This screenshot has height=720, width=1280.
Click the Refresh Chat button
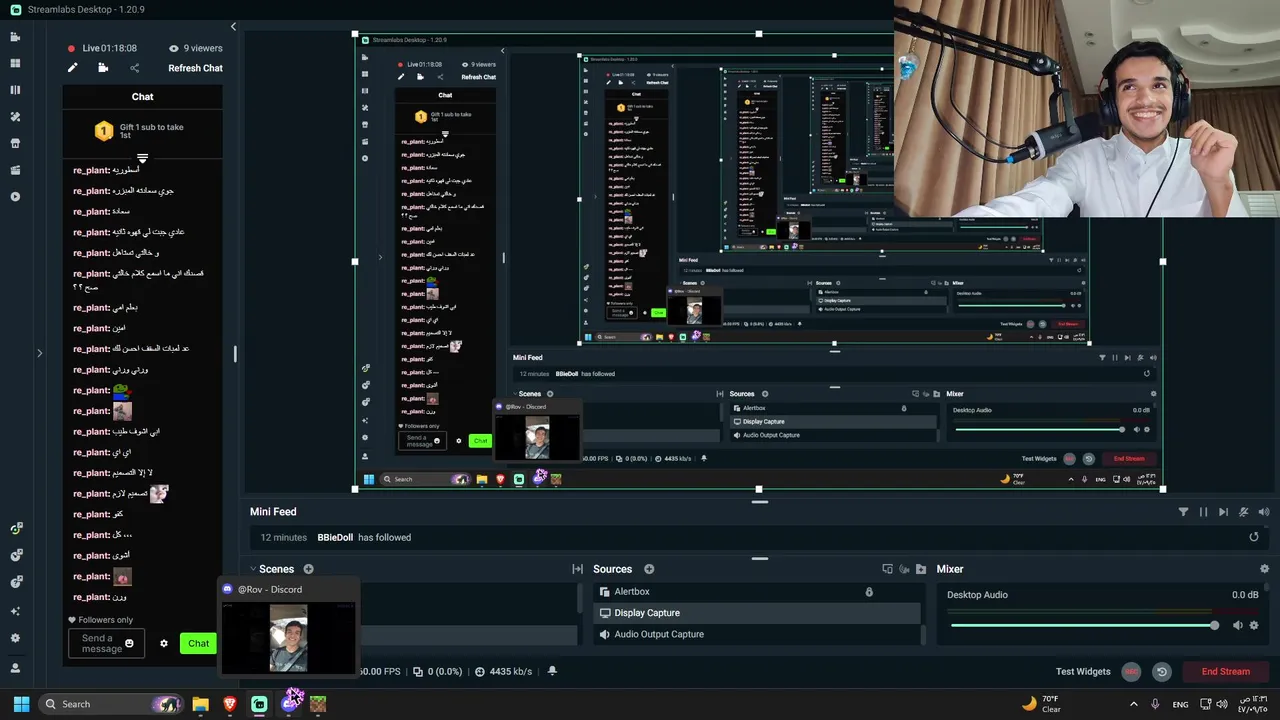(195, 68)
